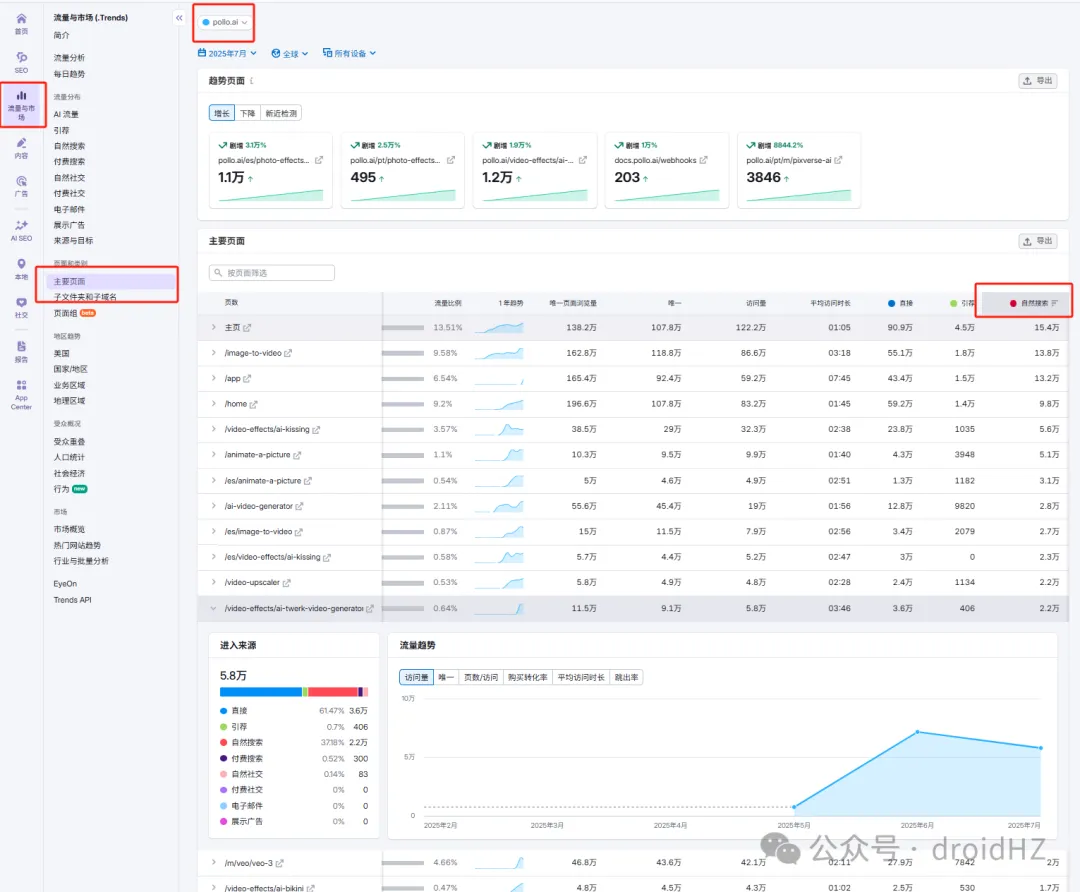Open the 首页 home icon in sidebar

21,24
